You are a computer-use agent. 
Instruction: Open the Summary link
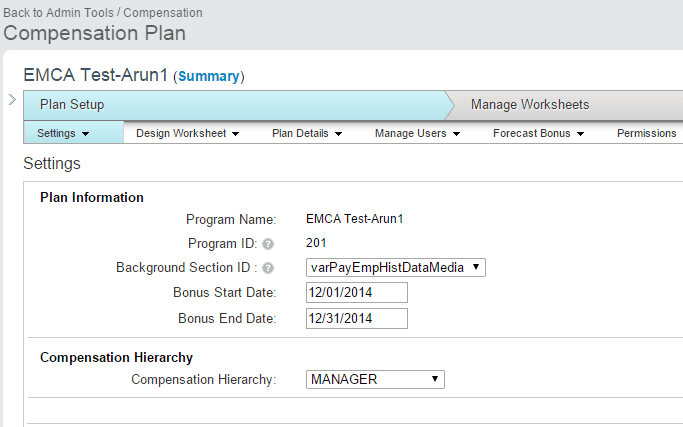[209, 76]
